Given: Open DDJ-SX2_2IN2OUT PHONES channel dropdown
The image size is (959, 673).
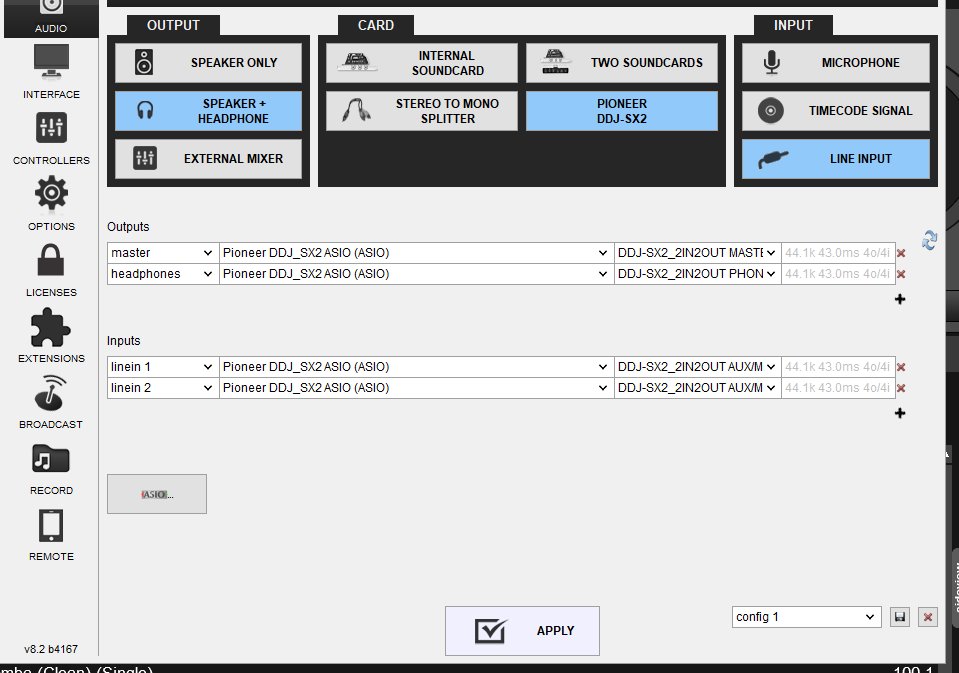Looking at the screenshot, I should [697, 273].
